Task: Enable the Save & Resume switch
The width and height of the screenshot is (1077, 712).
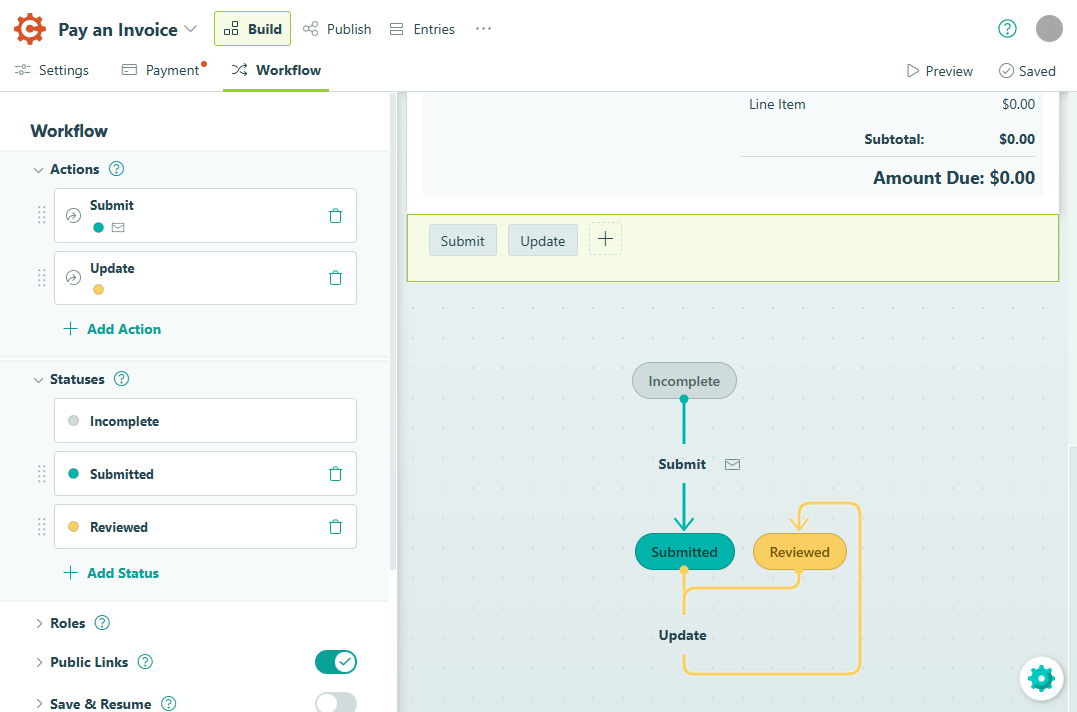Action: point(336,703)
